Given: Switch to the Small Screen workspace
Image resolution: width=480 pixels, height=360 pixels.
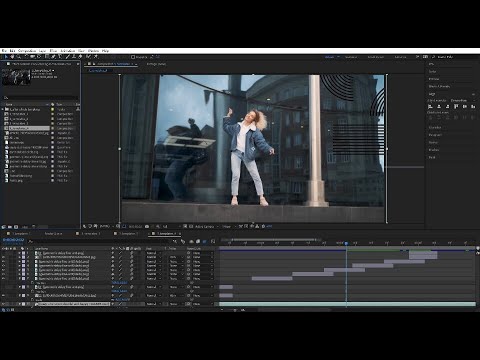Looking at the screenshot, I should [x=375, y=57].
